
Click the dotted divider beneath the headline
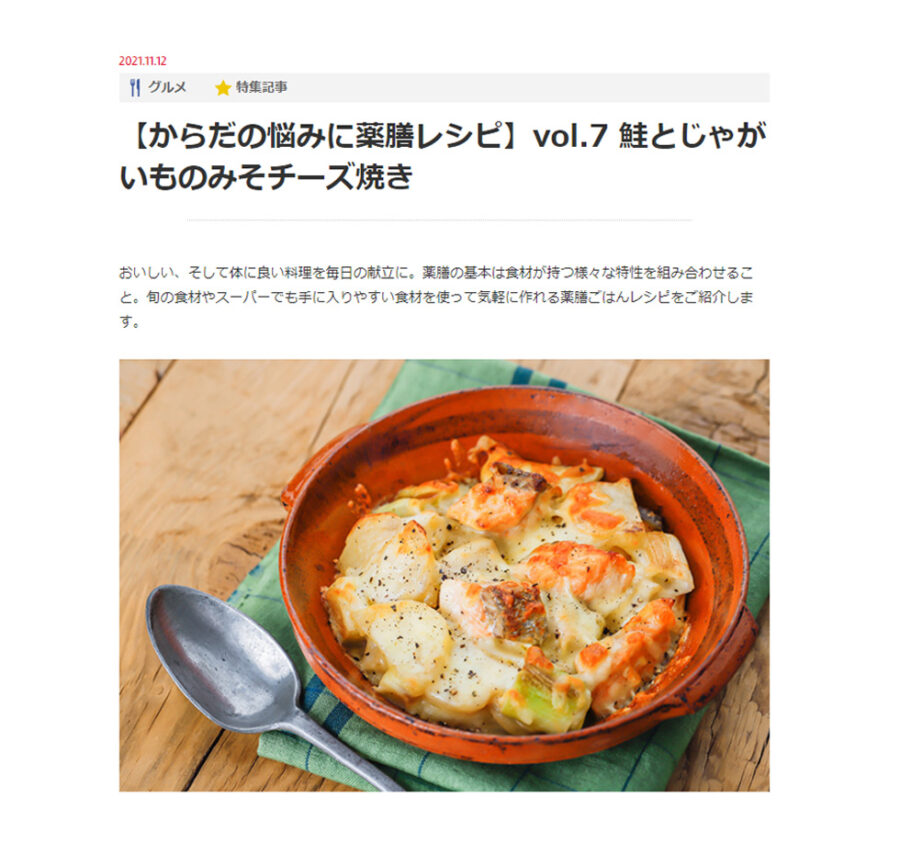(439, 220)
